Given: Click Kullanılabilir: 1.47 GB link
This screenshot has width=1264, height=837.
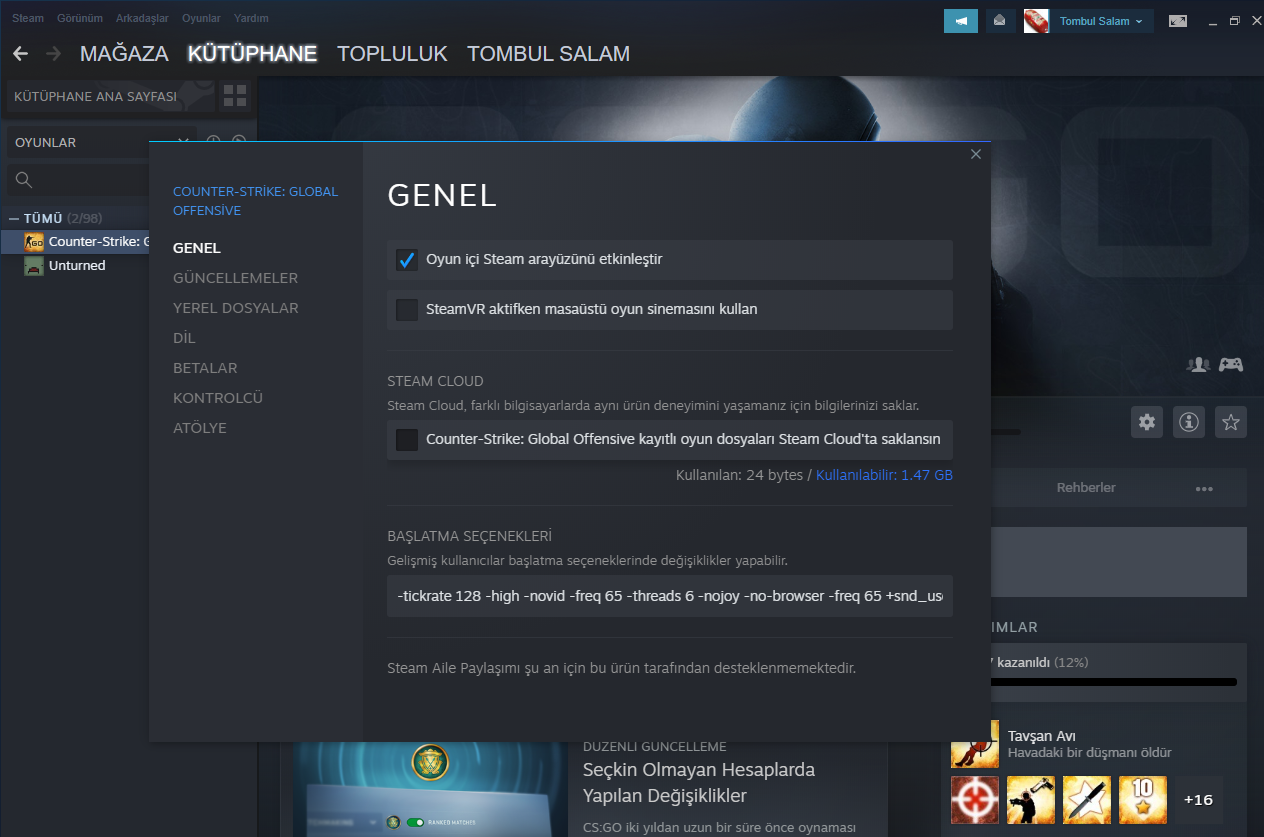Looking at the screenshot, I should pyautogui.click(x=884, y=475).
